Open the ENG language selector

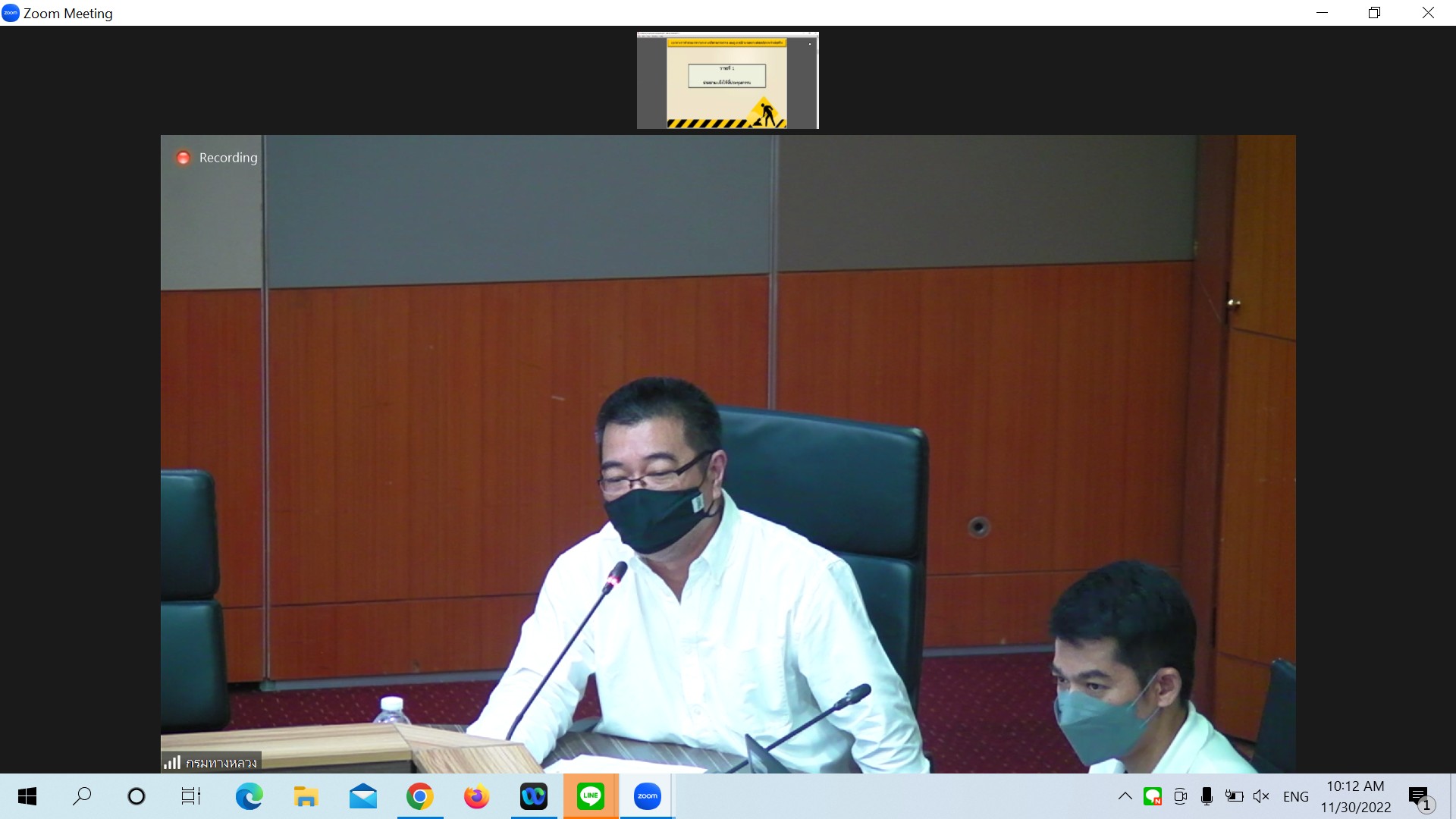point(1295,797)
